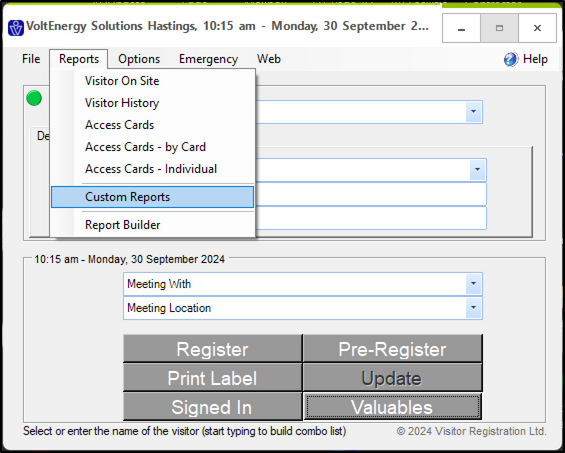Image resolution: width=565 pixels, height=453 pixels.
Task: Click the Valuables button
Action: coord(392,407)
